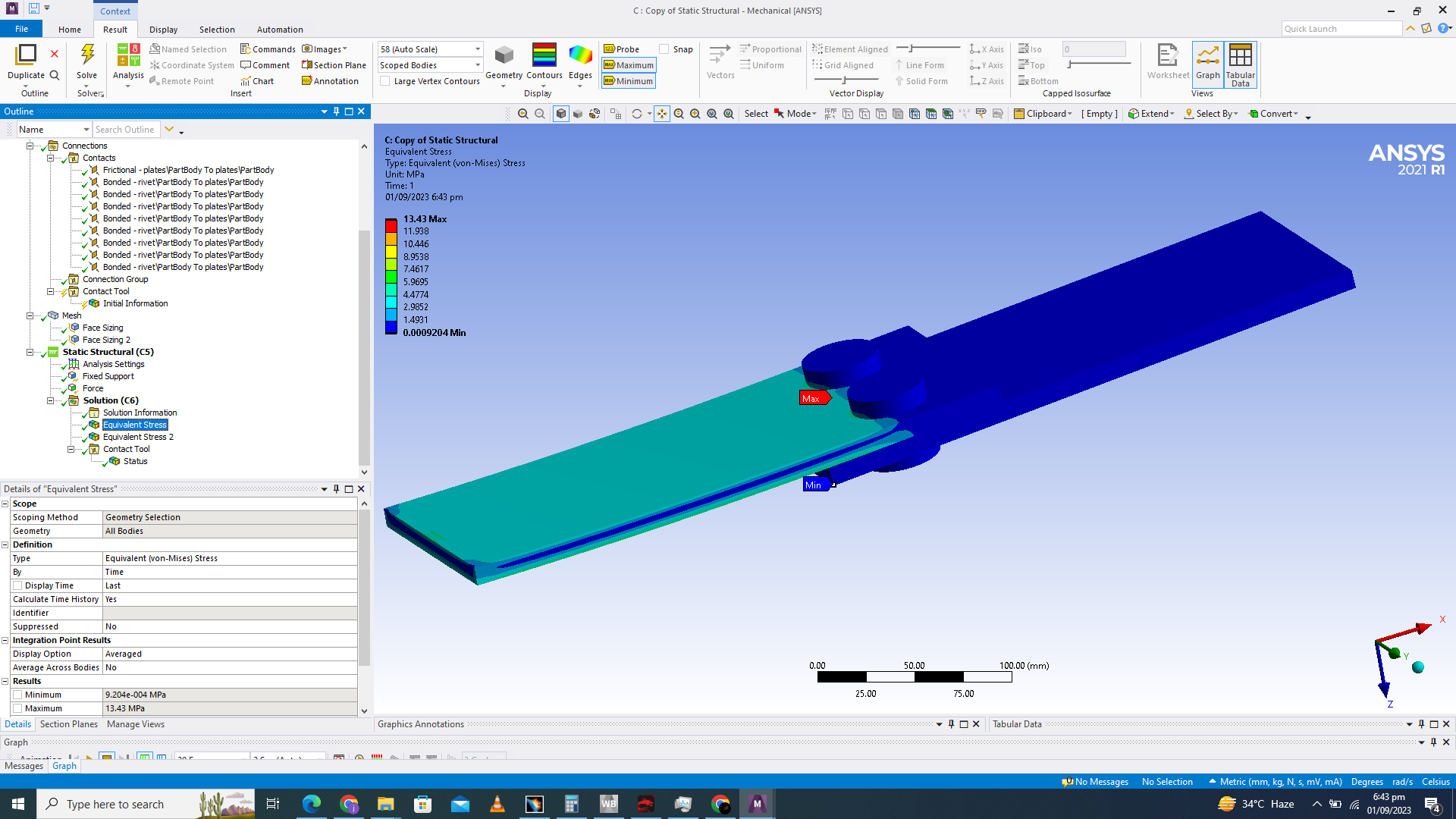This screenshot has width=1456, height=819.
Task: Click in the Search Outline field
Action: click(x=126, y=130)
